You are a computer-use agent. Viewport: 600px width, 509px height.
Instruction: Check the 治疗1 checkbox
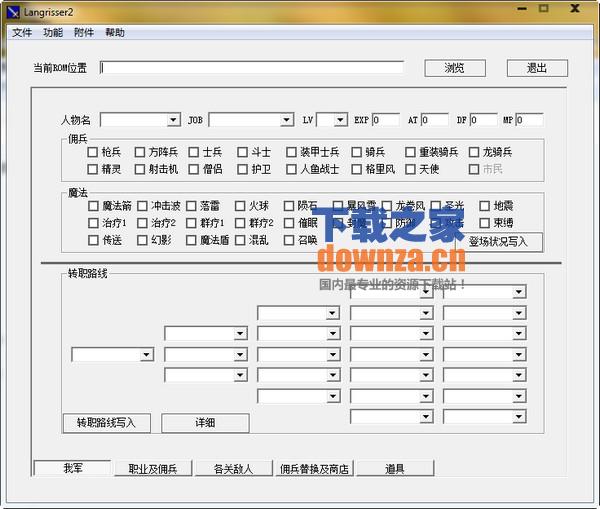93,223
